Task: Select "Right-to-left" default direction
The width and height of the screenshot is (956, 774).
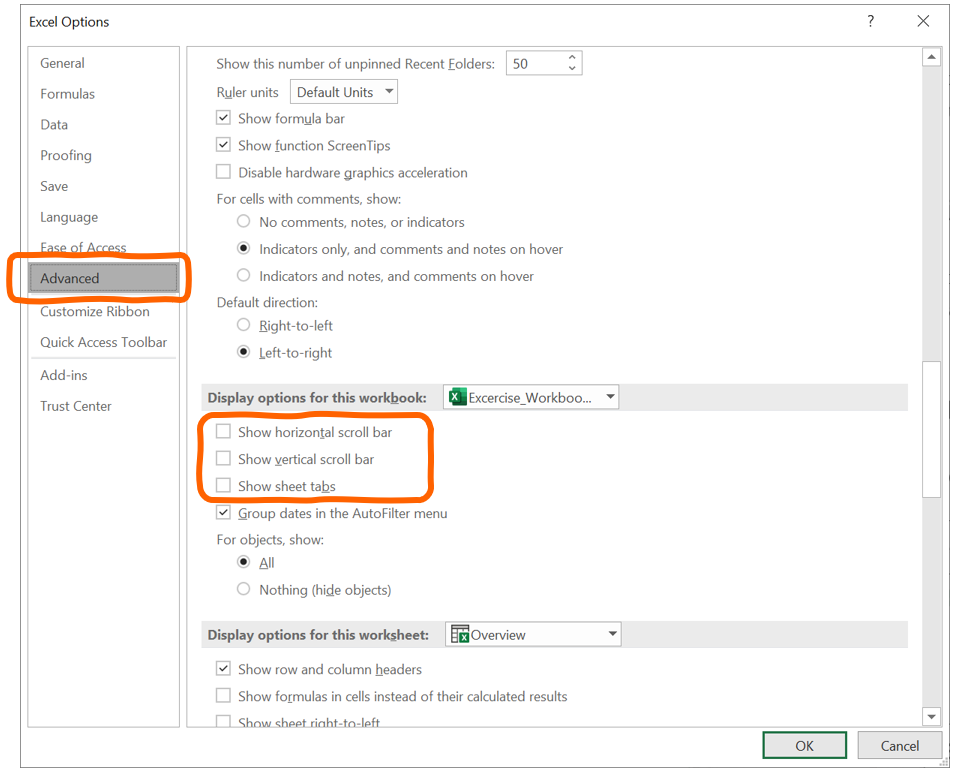Action: (243, 325)
